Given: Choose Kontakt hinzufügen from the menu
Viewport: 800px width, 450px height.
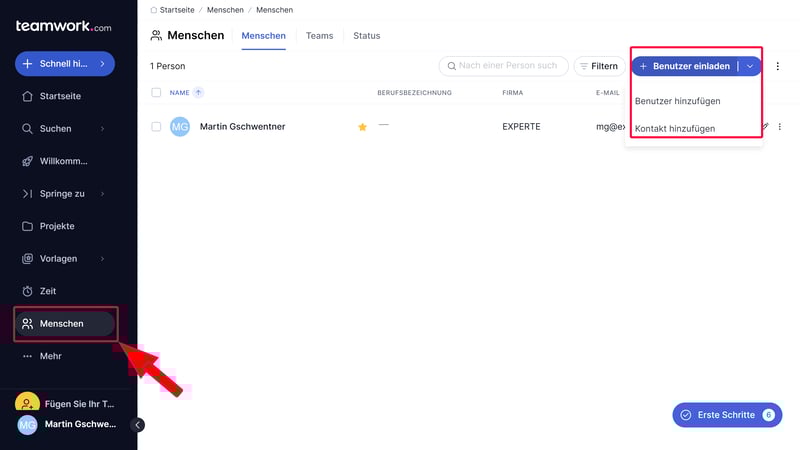Looking at the screenshot, I should tap(675, 128).
